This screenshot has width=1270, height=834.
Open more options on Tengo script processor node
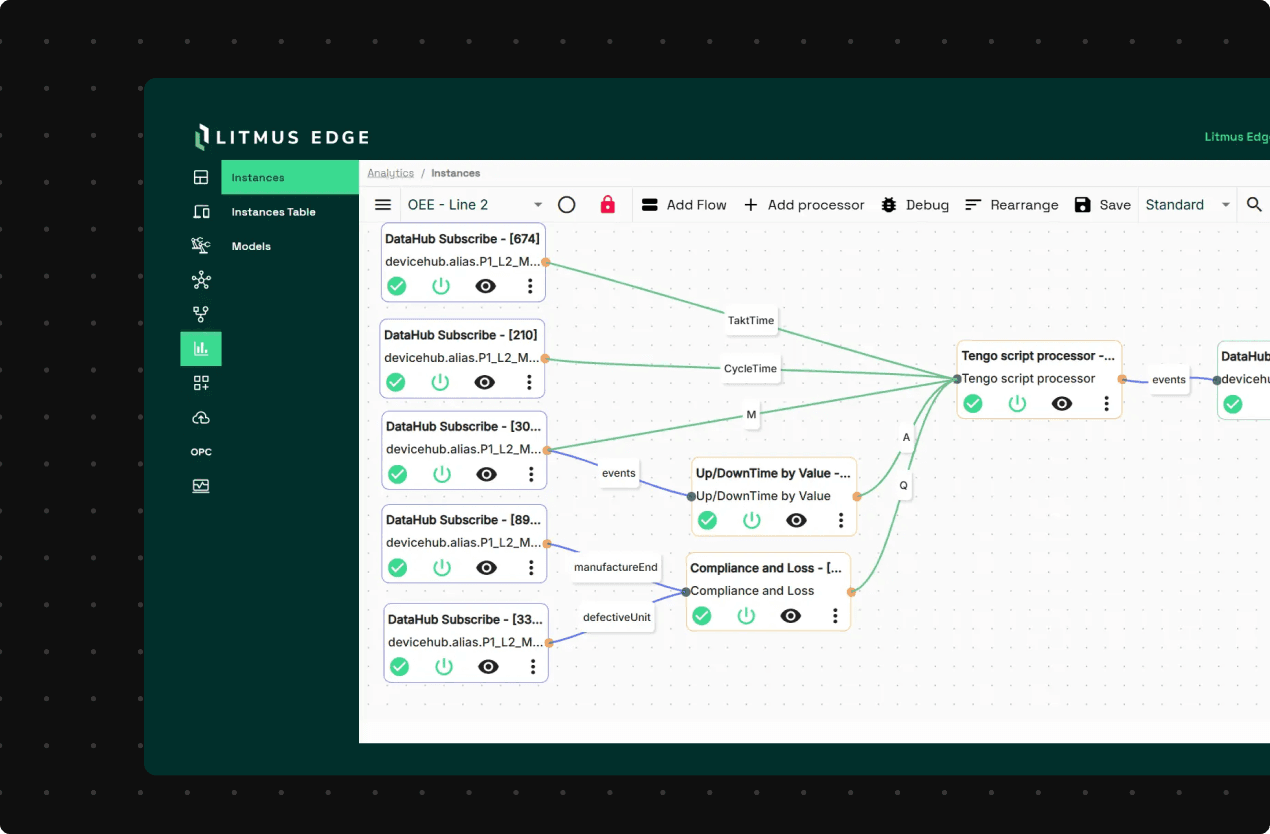pos(1106,404)
